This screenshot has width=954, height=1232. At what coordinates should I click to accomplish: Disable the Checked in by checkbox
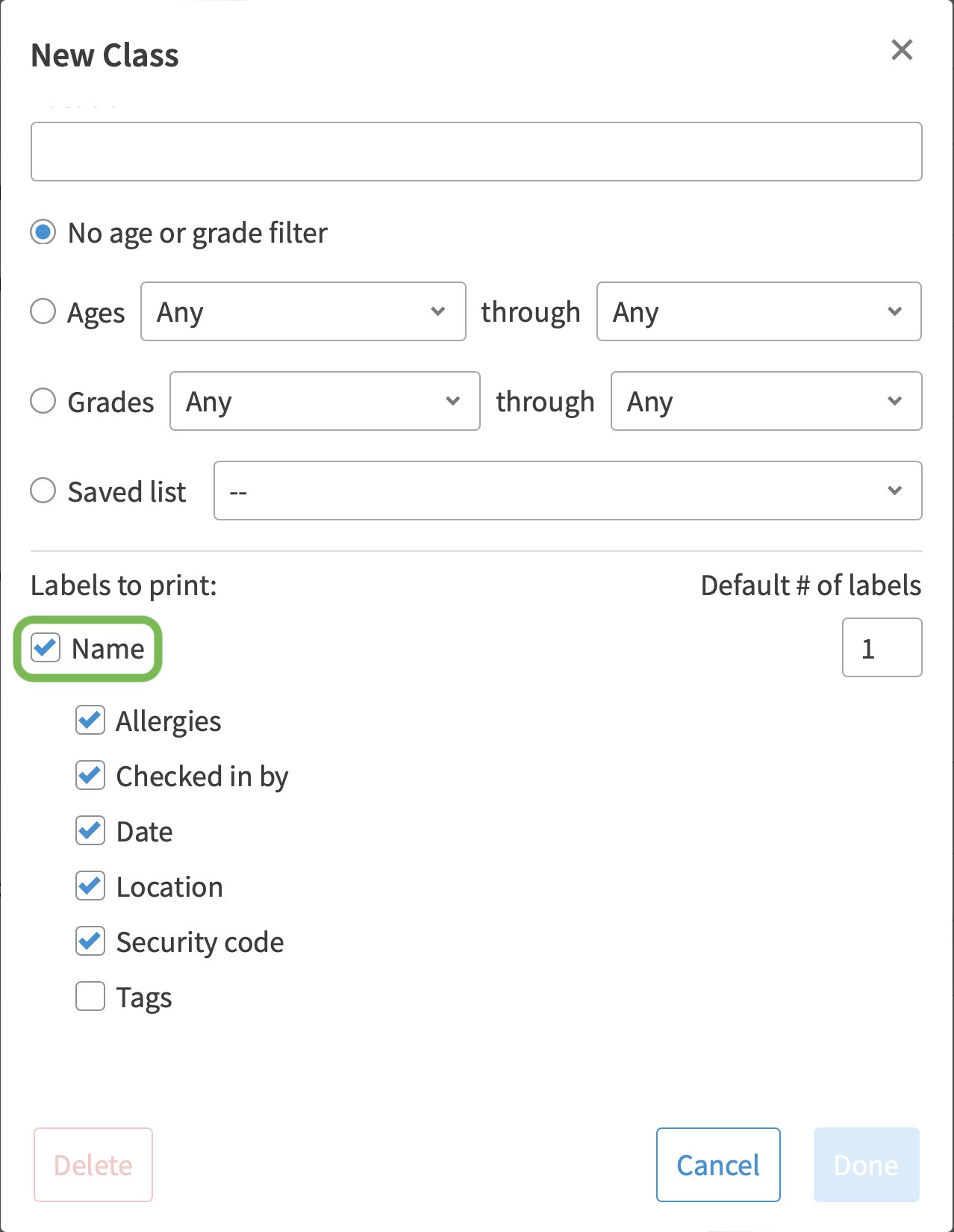90,776
